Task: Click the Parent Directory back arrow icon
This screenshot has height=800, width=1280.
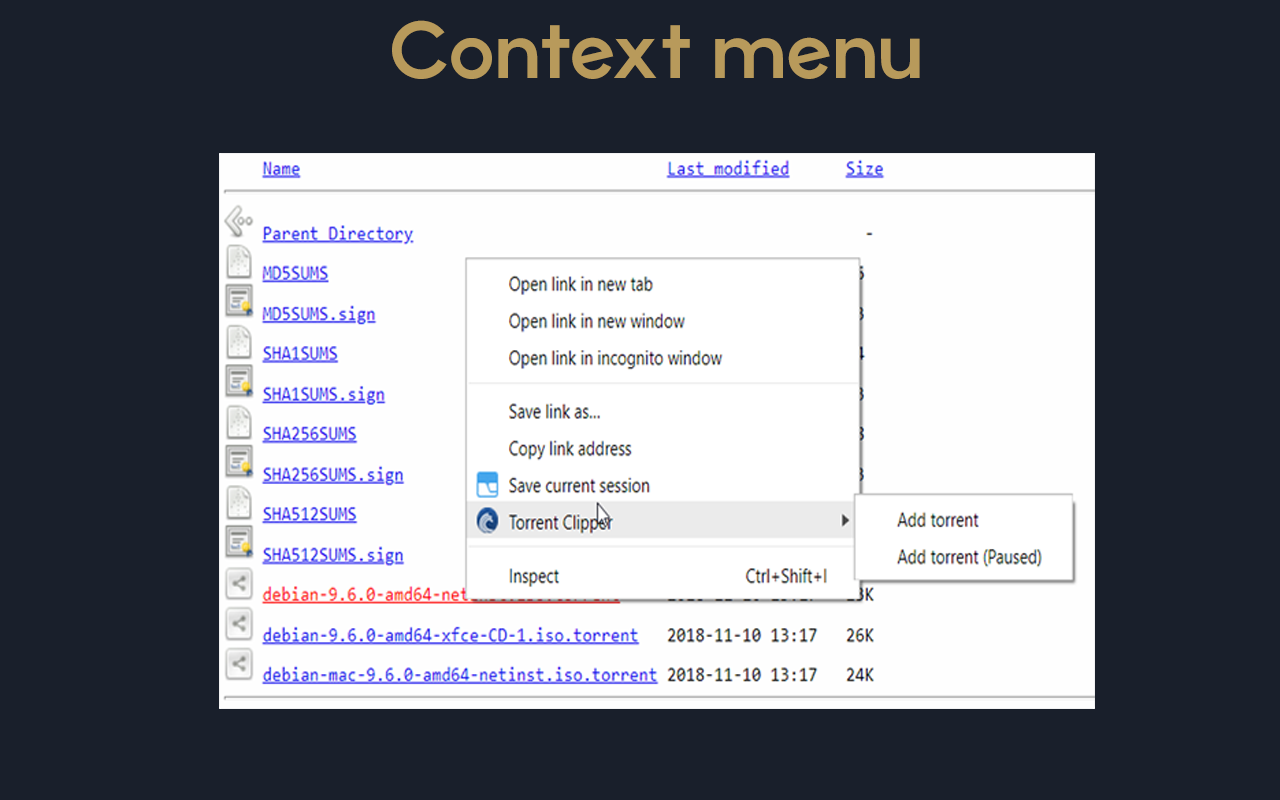Action: coord(238,222)
